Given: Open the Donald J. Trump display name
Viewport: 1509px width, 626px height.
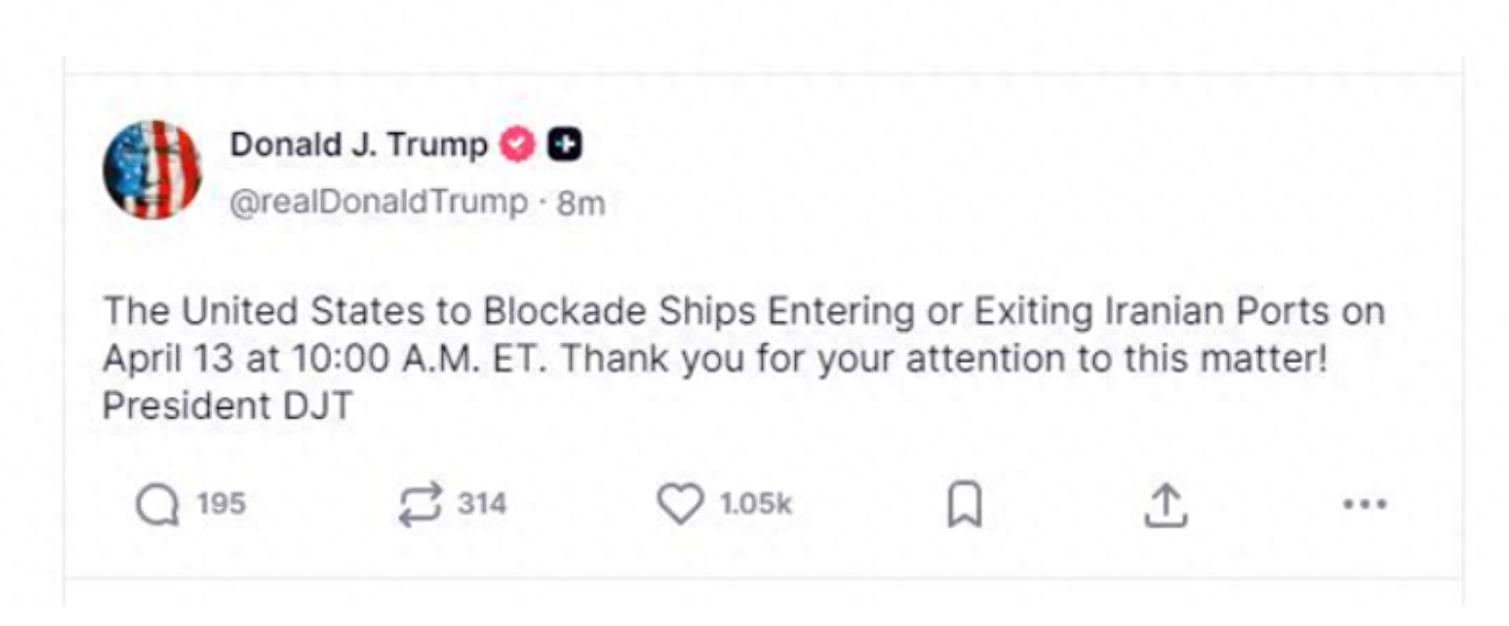Looking at the screenshot, I should [358, 146].
